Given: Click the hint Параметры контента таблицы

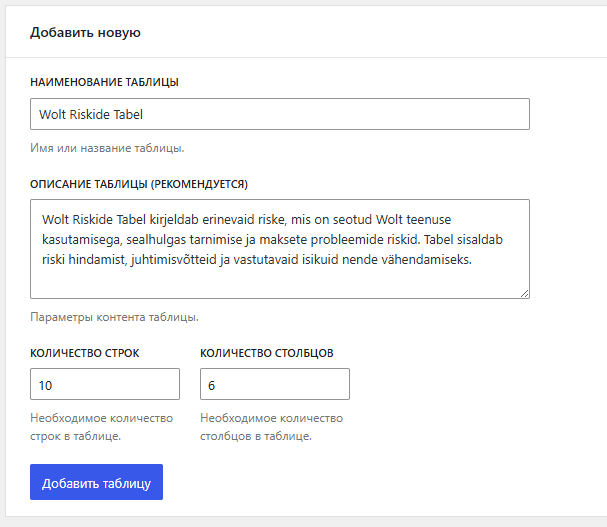Looking at the screenshot, I should pos(115,317).
